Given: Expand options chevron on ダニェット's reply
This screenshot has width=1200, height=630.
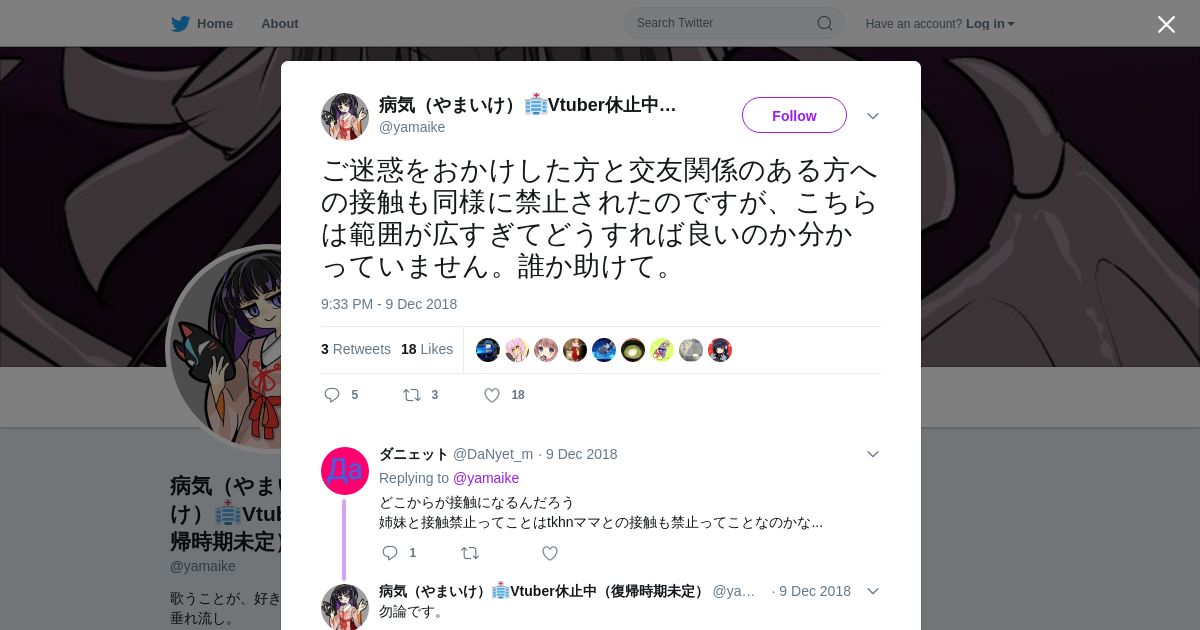Looking at the screenshot, I should (873, 454).
